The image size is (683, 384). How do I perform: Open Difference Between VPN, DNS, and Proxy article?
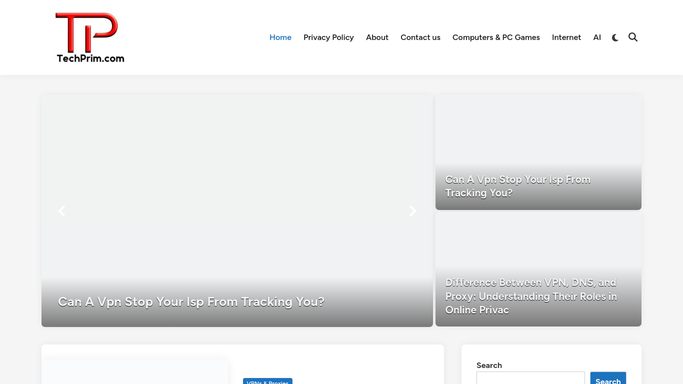(531, 296)
